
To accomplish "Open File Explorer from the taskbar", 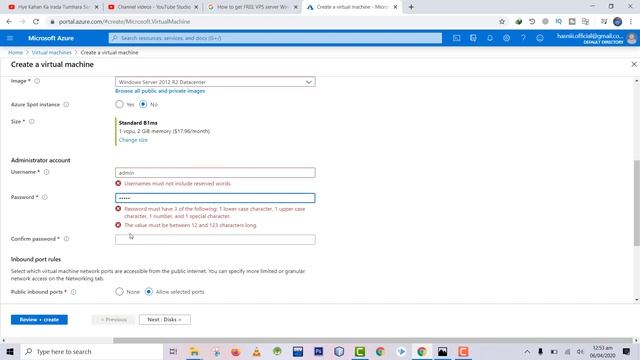I will coord(194,351).
